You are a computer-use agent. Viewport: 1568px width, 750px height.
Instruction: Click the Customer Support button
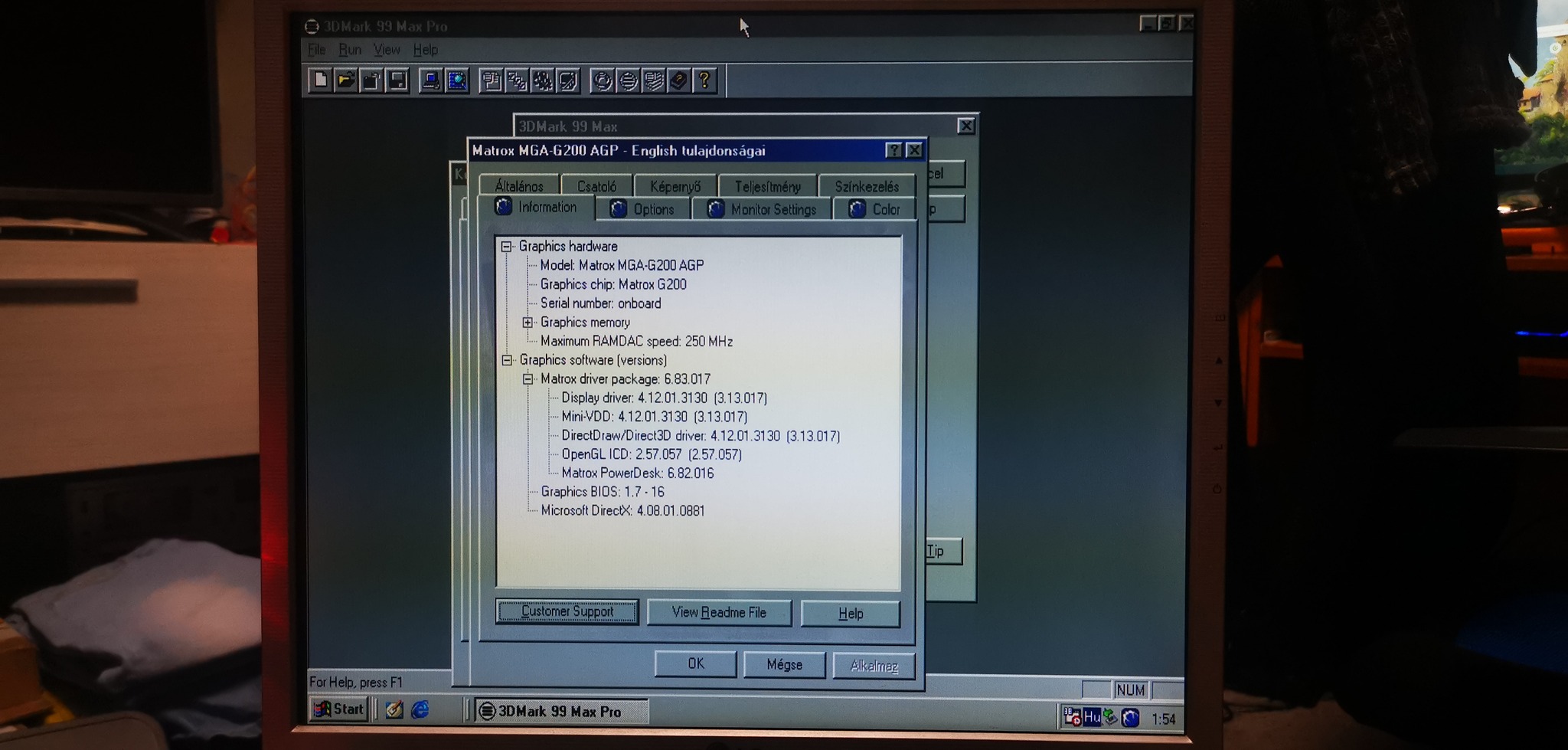(x=567, y=611)
